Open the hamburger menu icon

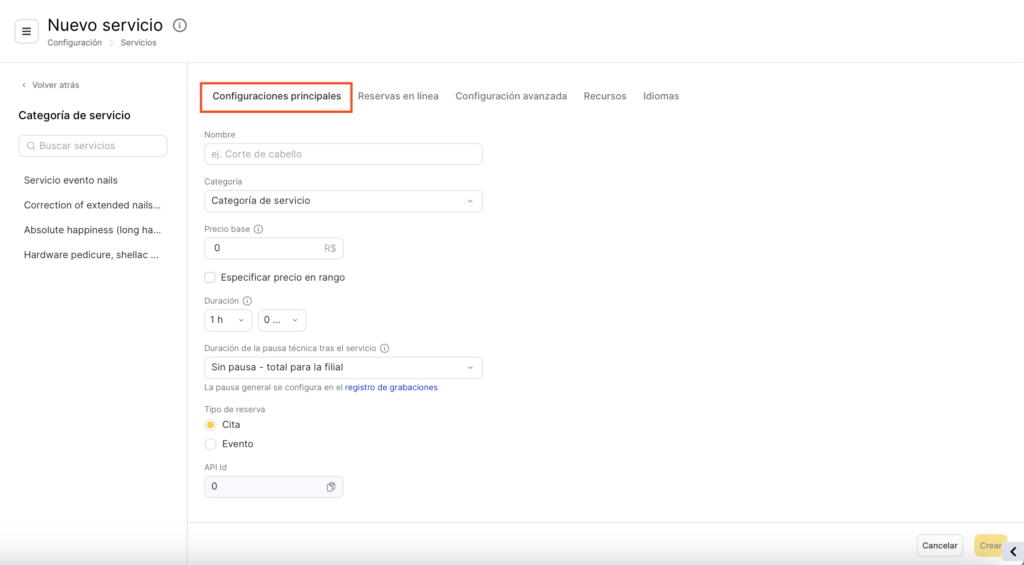[x=26, y=31]
